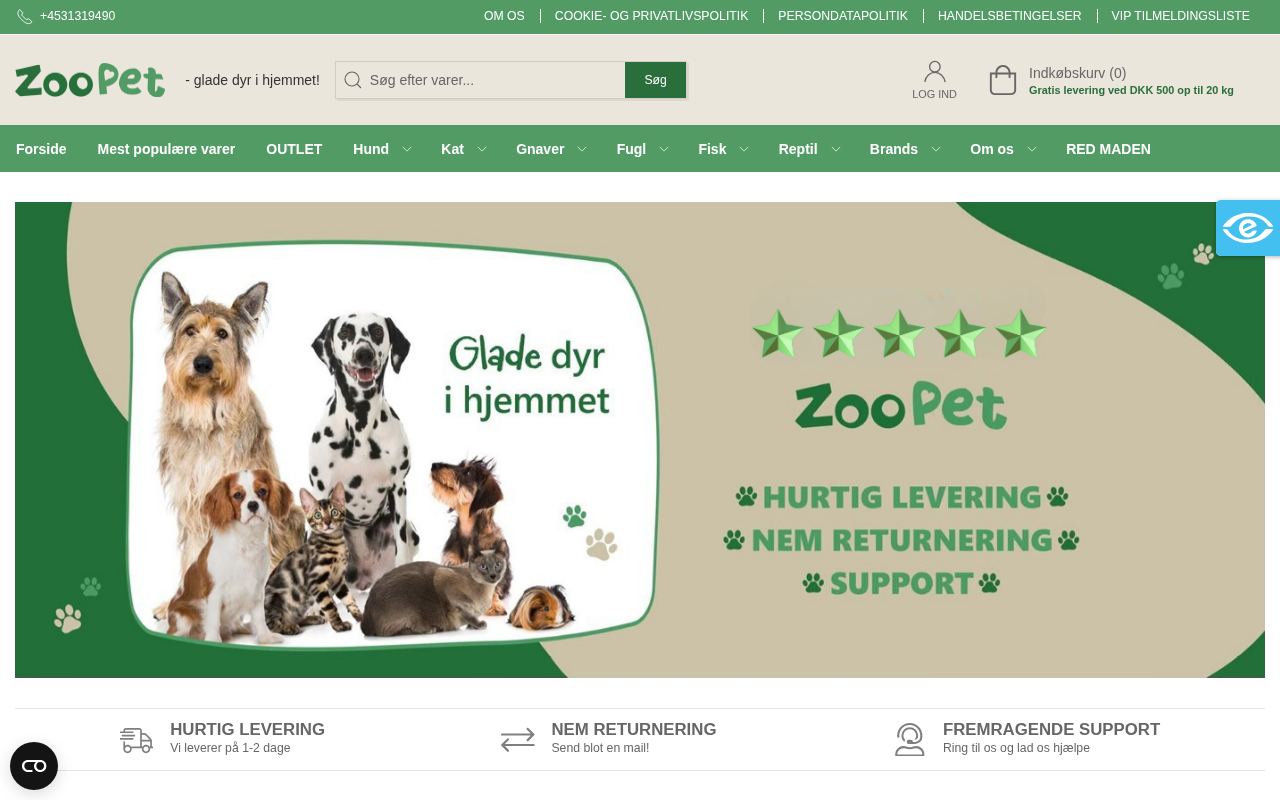Click the phone icon beside +4531319490
Screen dimensions: 1280x800
pos(24,17)
